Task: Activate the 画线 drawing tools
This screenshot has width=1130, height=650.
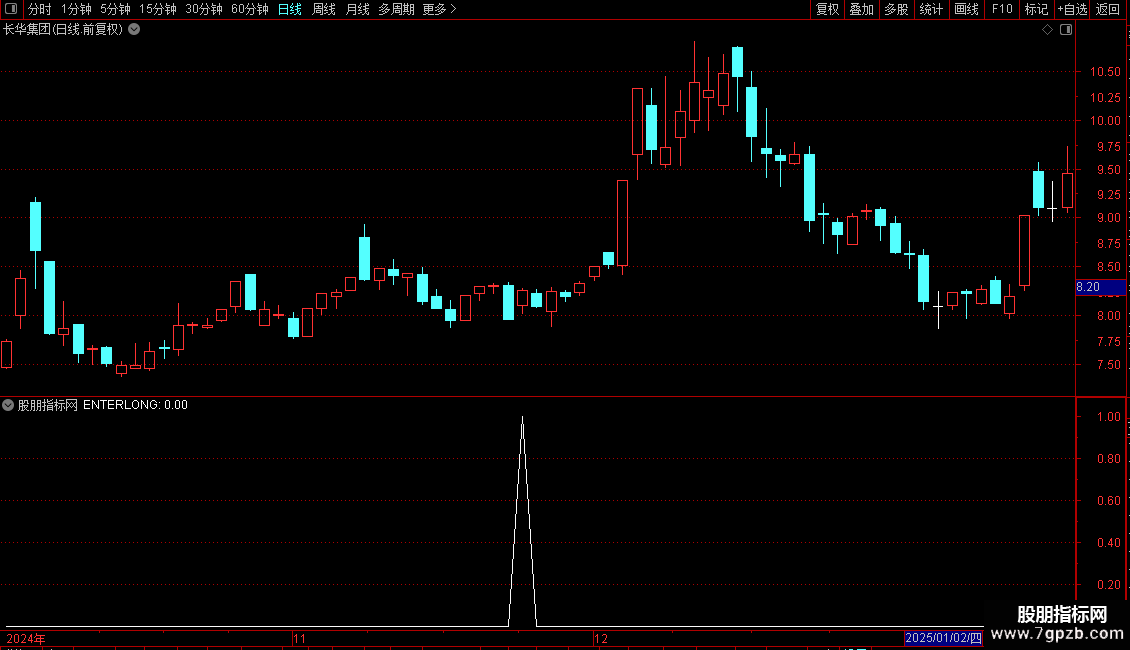Action: click(x=966, y=9)
